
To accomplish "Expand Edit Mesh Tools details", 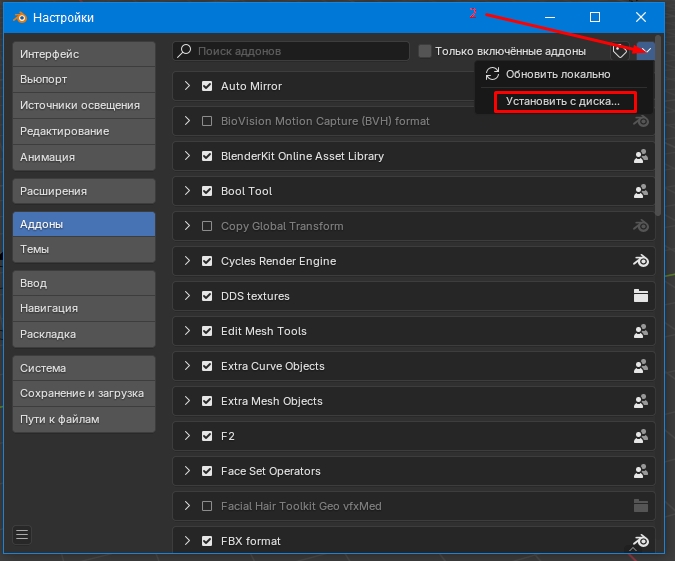I will pyautogui.click(x=187, y=331).
